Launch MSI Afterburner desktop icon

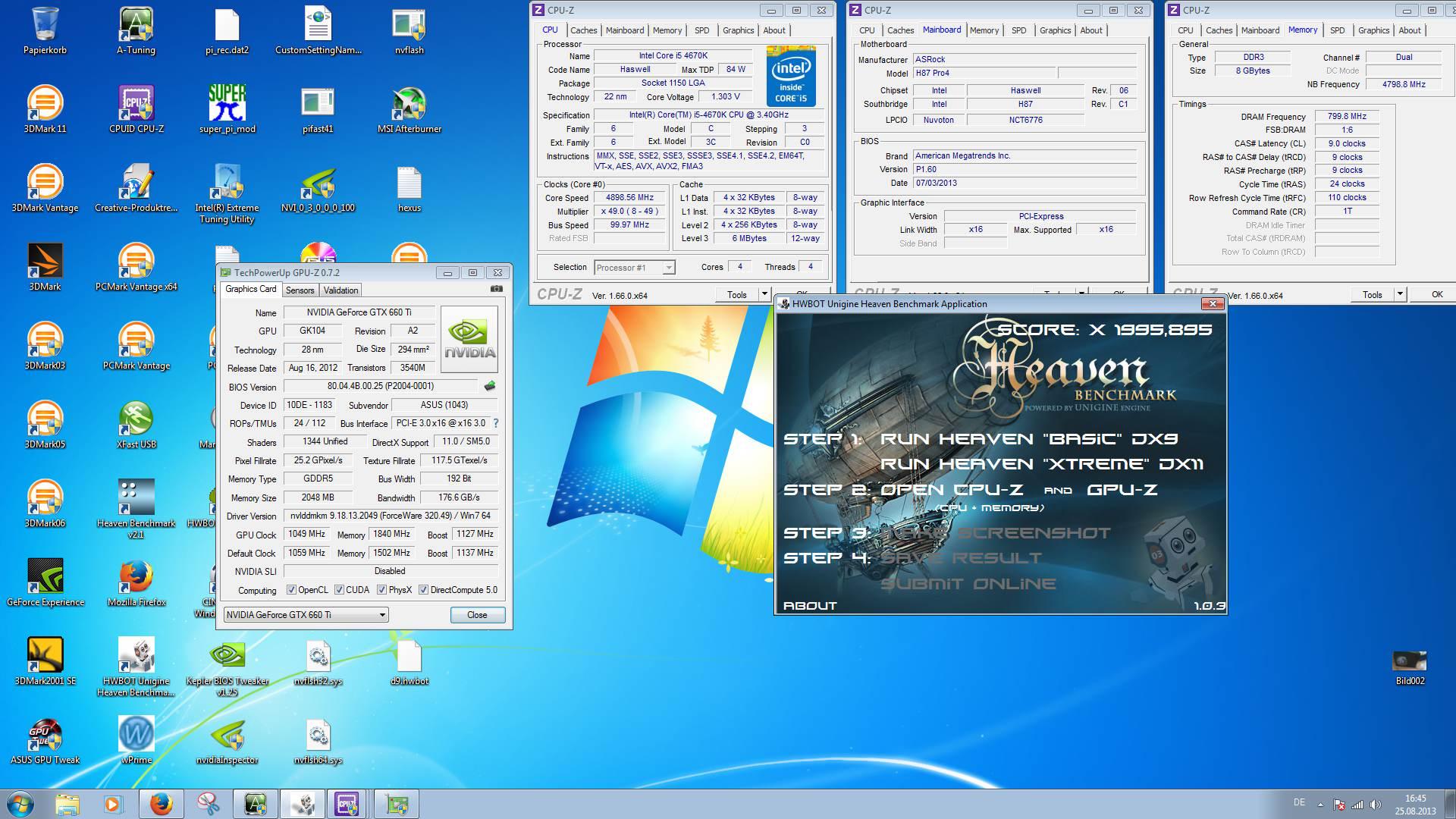[x=409, y=109]
